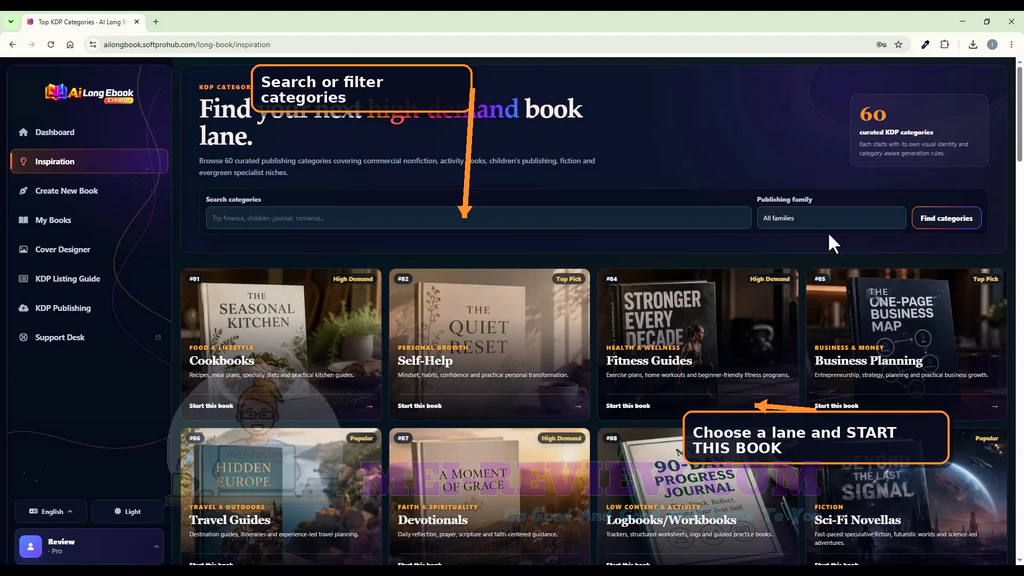Click the Review user avatar icon
Image resolution: width=1024 pixels, height=576 pixels.
(31, 547)
